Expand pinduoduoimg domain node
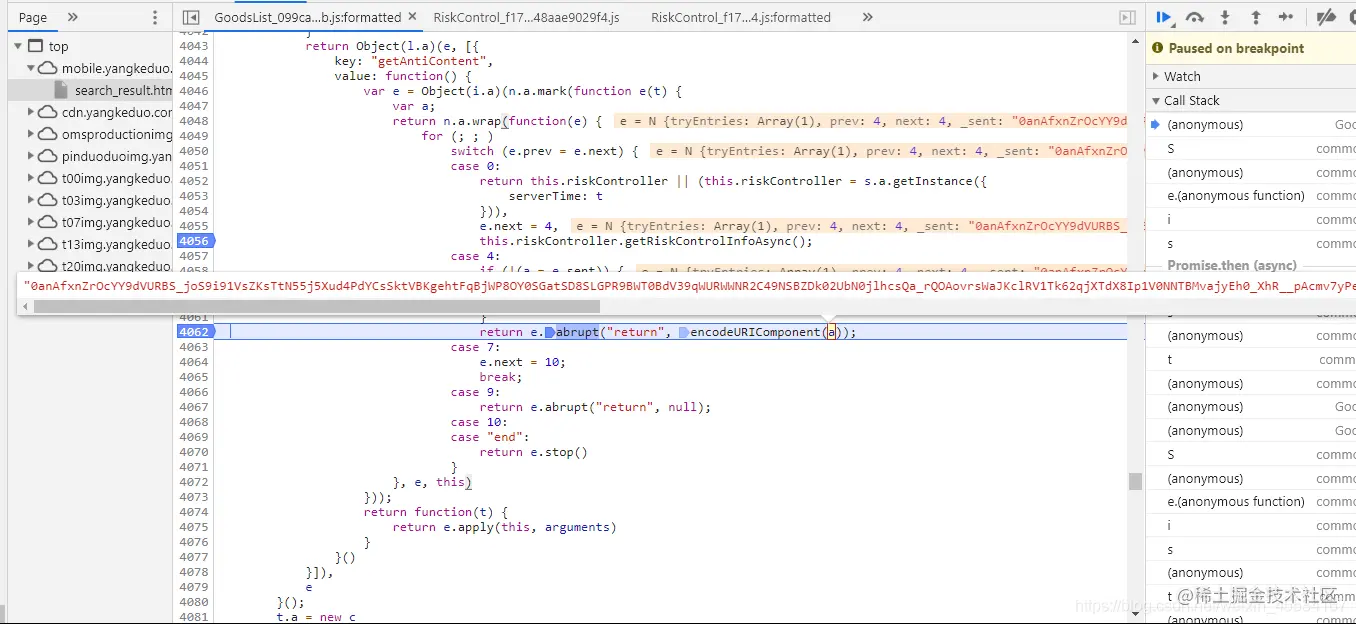Image resolution: width=1356 pixels, height=624 pixels. coord(31,156)
